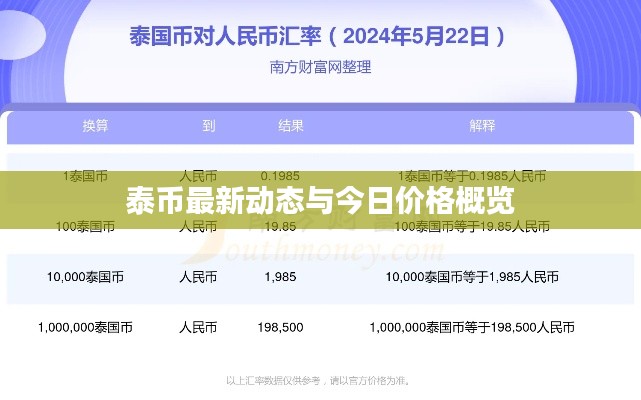Click the 1,000,000泰国币 cell
The width and height of the screenshot is (641, 400).
[x=85, y=327]
